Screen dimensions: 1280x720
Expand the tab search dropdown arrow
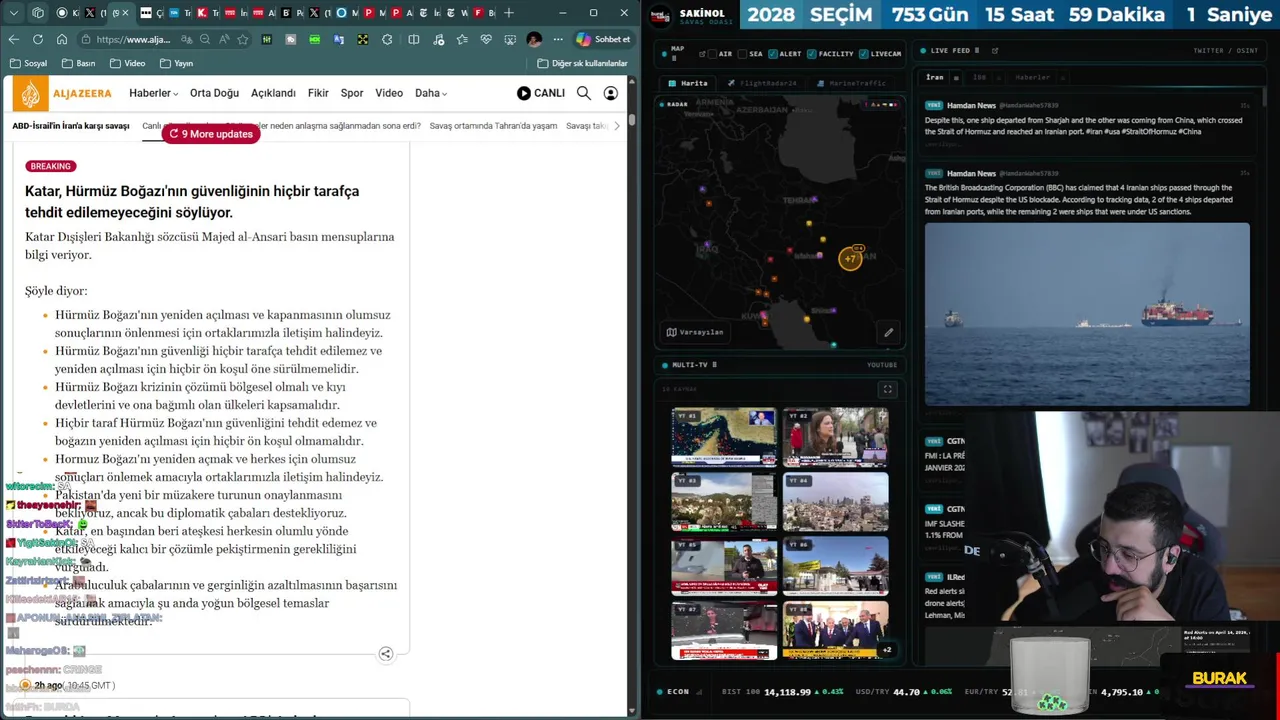(x=13, y=13)
